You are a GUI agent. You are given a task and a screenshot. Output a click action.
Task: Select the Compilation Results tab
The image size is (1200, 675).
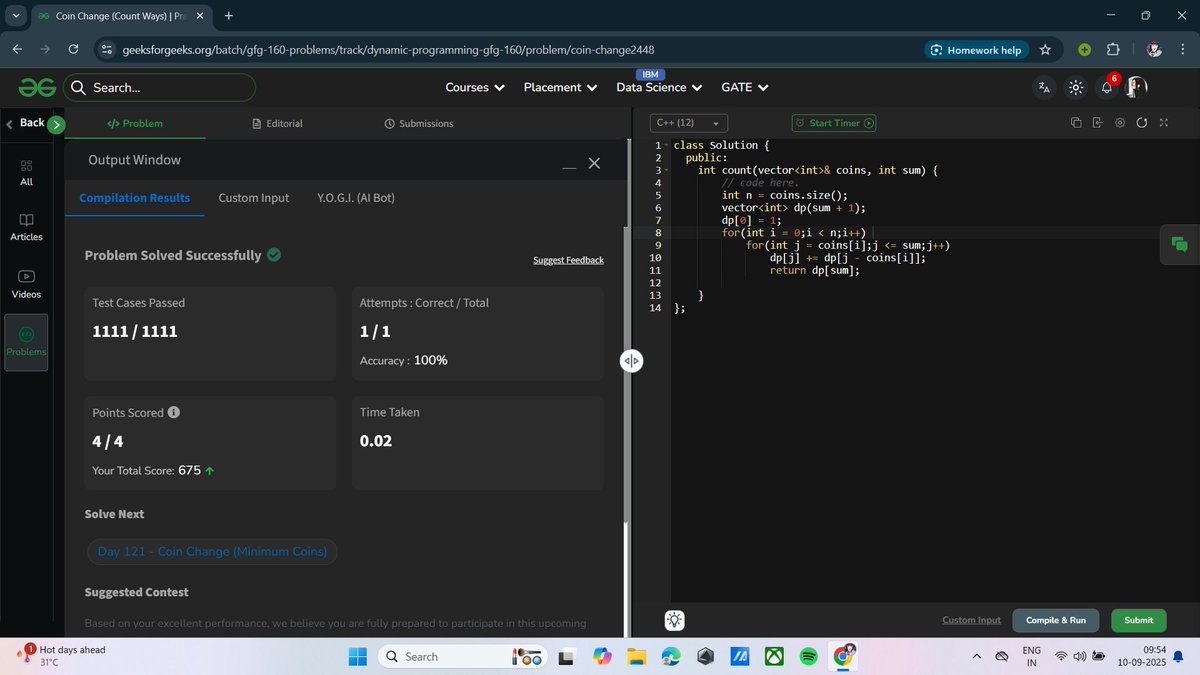135,198
